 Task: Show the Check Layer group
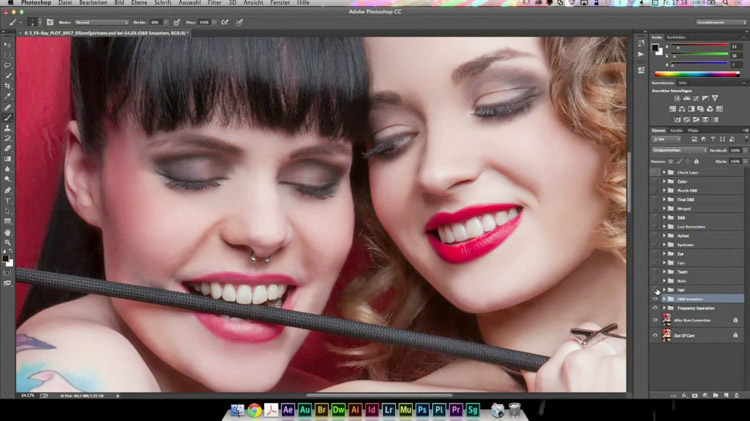pyautogui.click(x=655, y=172)
